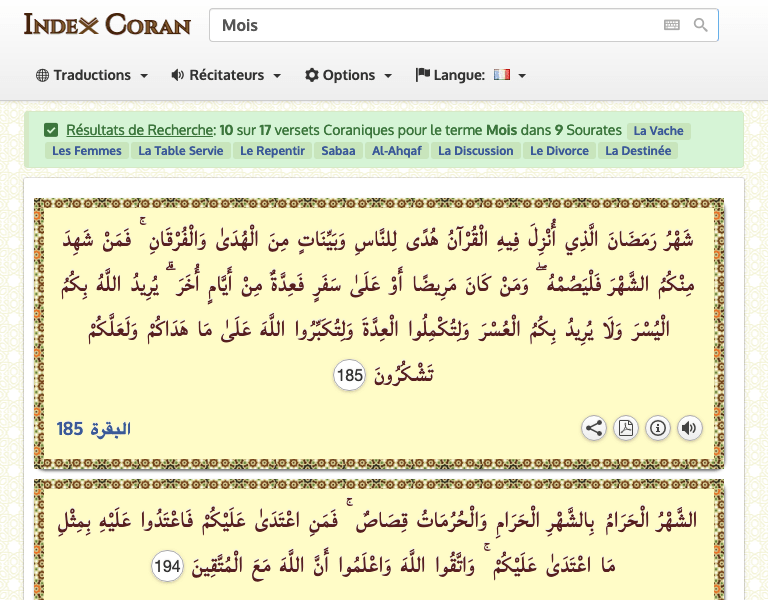Screen dimensions: 768x600
Task: Filter results by La Discussion
Action: [476, 151]
